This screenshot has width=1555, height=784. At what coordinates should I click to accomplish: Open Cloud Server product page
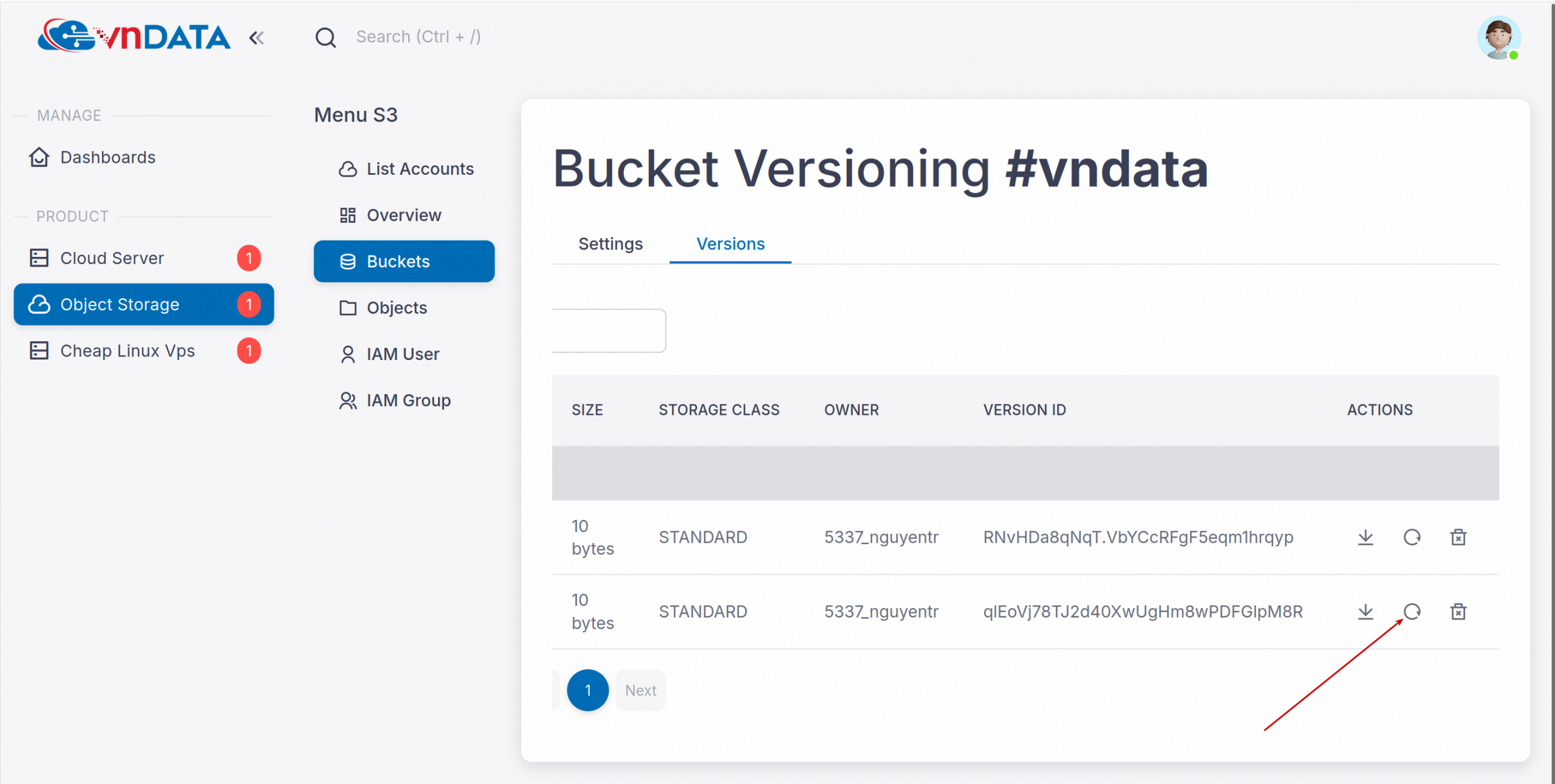coord(112,258)
